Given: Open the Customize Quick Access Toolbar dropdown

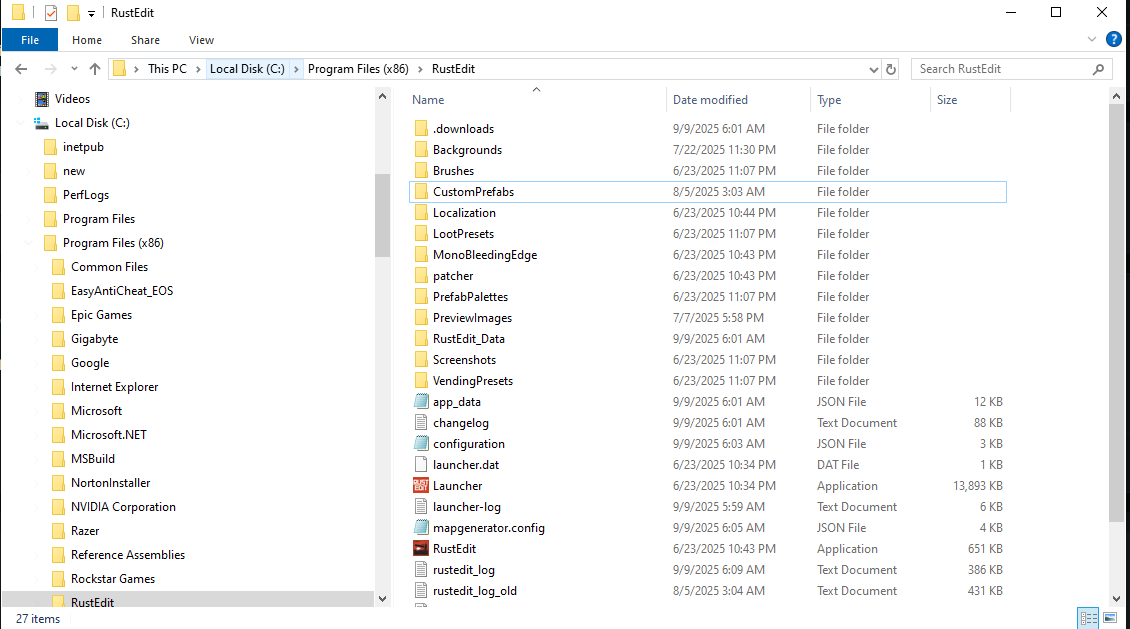Looking at the screenshot, I should point(91,13).
